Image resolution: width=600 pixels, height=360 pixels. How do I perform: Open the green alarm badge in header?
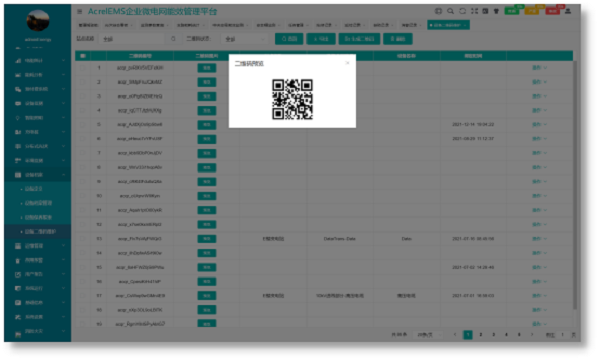(x=512, y=11)
